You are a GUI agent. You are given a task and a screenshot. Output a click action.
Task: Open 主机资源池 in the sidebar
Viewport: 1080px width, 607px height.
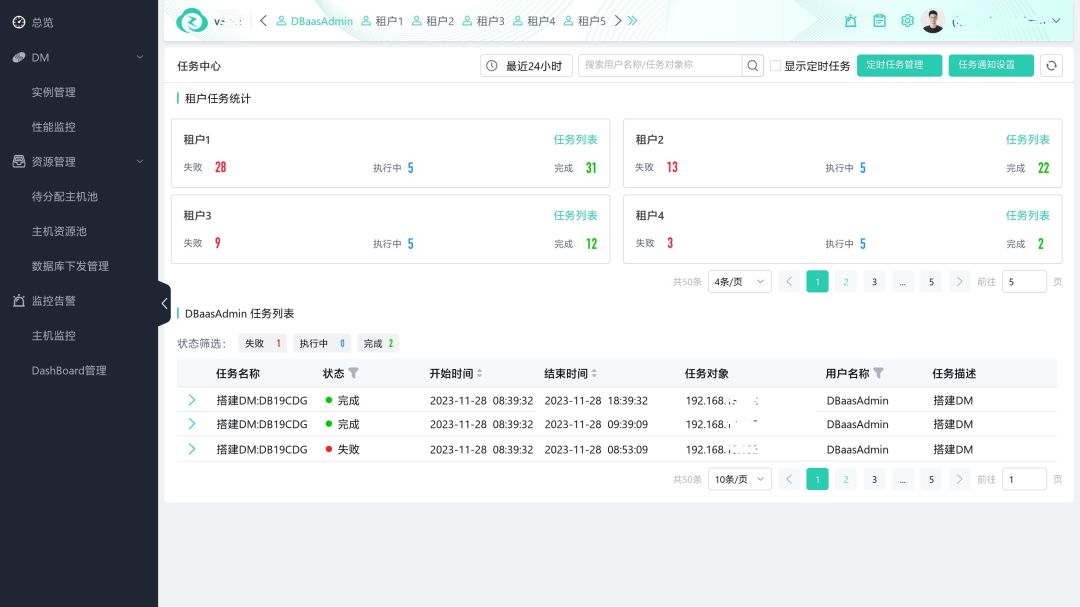click(59, 231)
